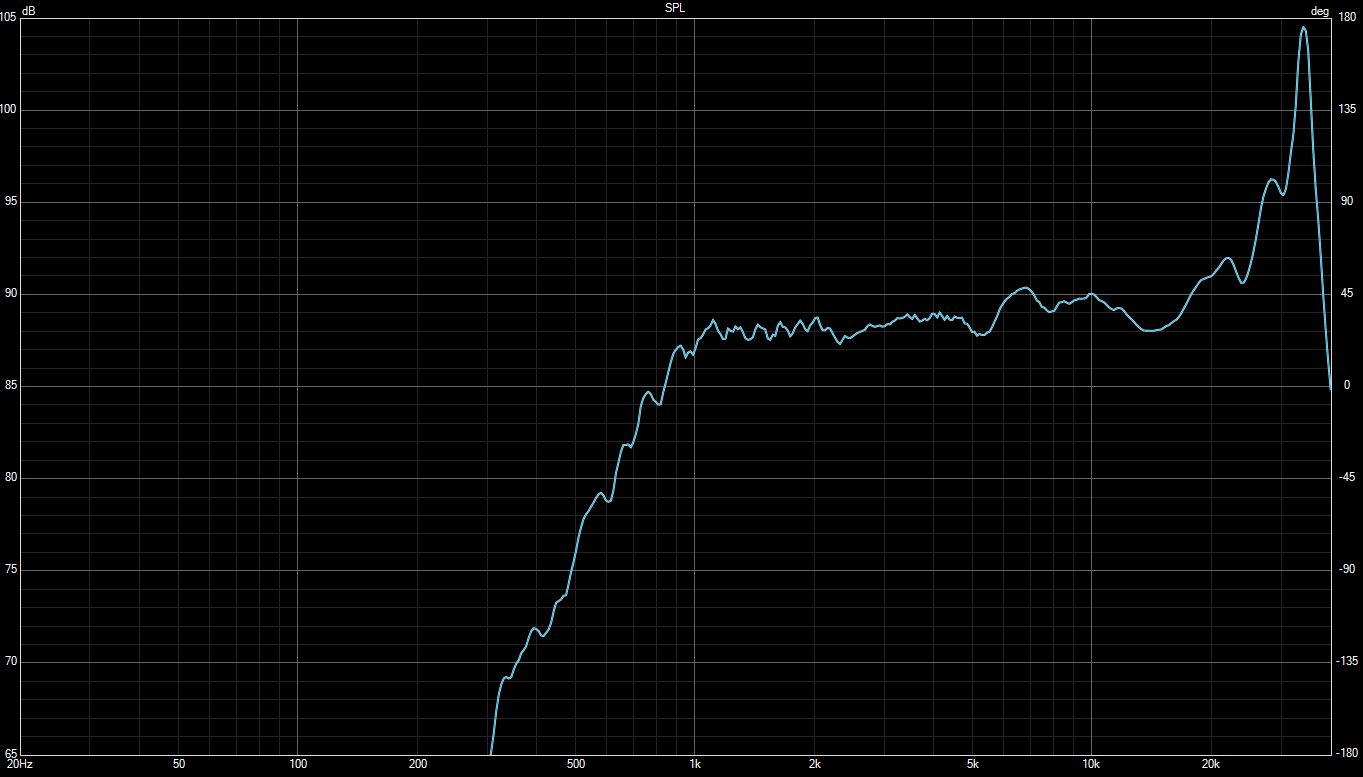Select the positive 90 degree value, right axis

(x=1345, y=202)
